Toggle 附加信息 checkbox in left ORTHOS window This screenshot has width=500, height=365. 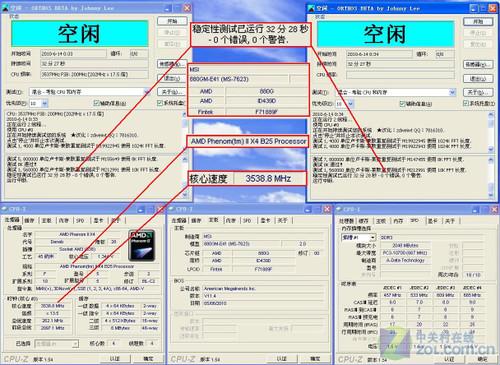[96, 103]
